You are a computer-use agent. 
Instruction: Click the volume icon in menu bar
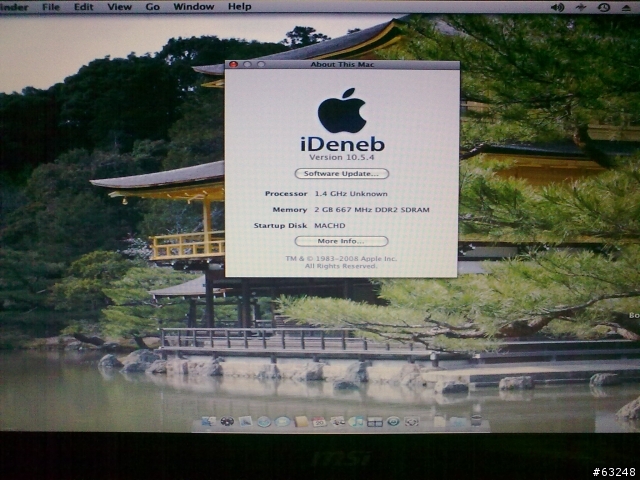558,7
